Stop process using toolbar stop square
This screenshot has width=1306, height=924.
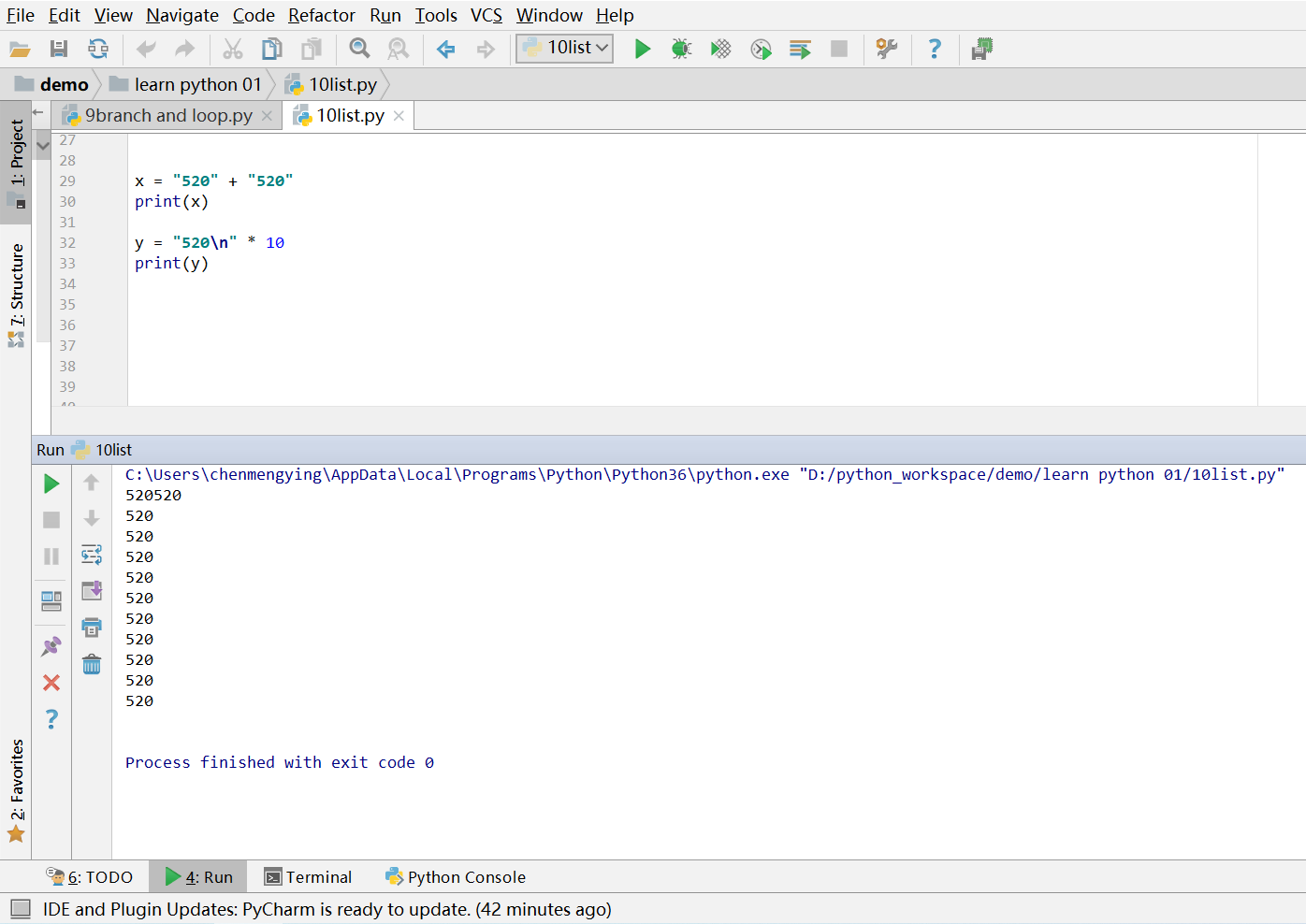click(839, 49)
